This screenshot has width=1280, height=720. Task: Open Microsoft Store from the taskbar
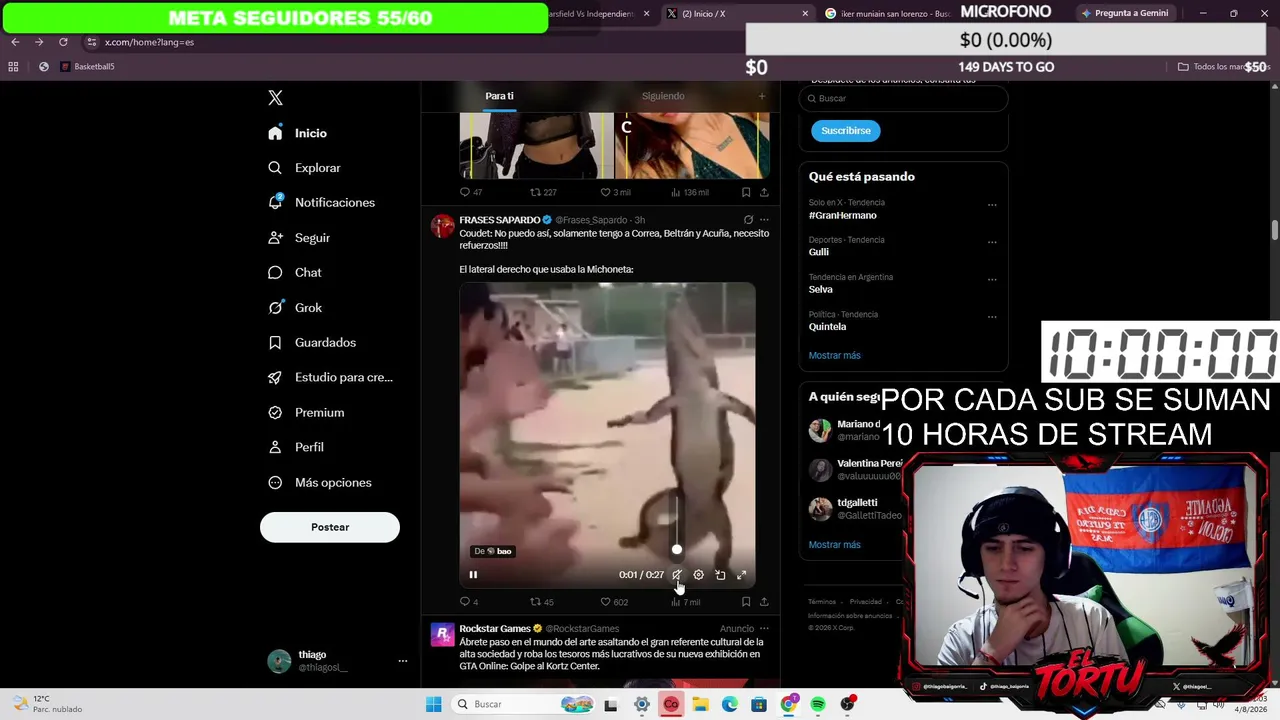(759, 705)
